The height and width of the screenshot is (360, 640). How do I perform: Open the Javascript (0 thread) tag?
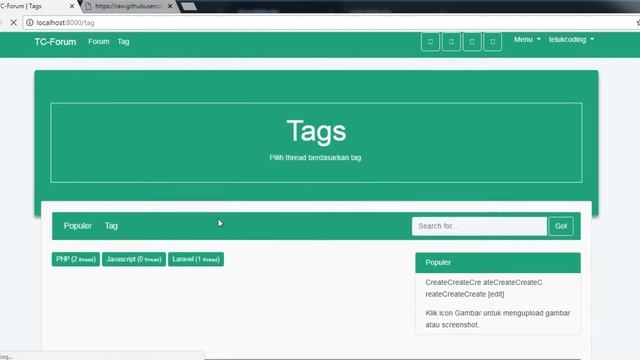click(134, 259)
